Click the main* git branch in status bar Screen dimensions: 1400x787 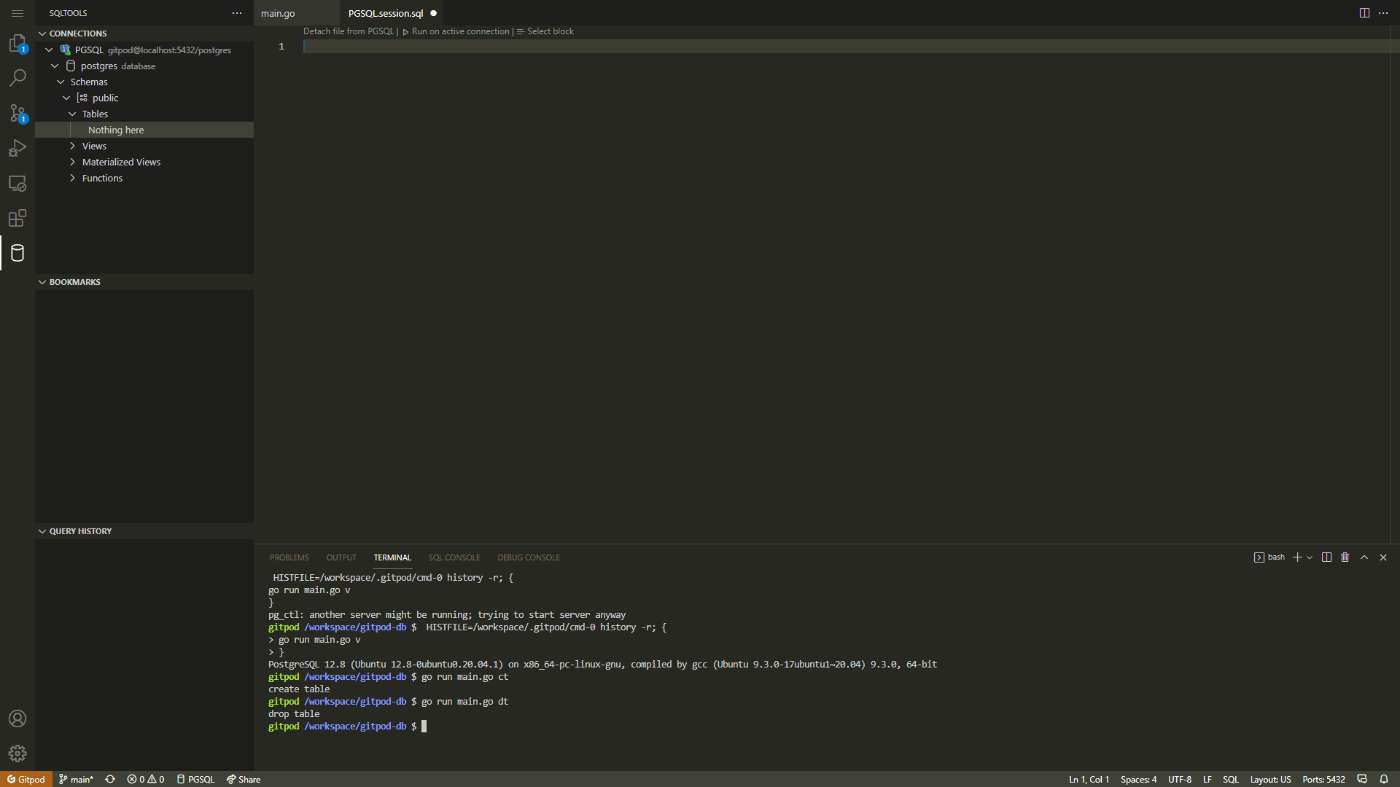click(x=76, y=779)
